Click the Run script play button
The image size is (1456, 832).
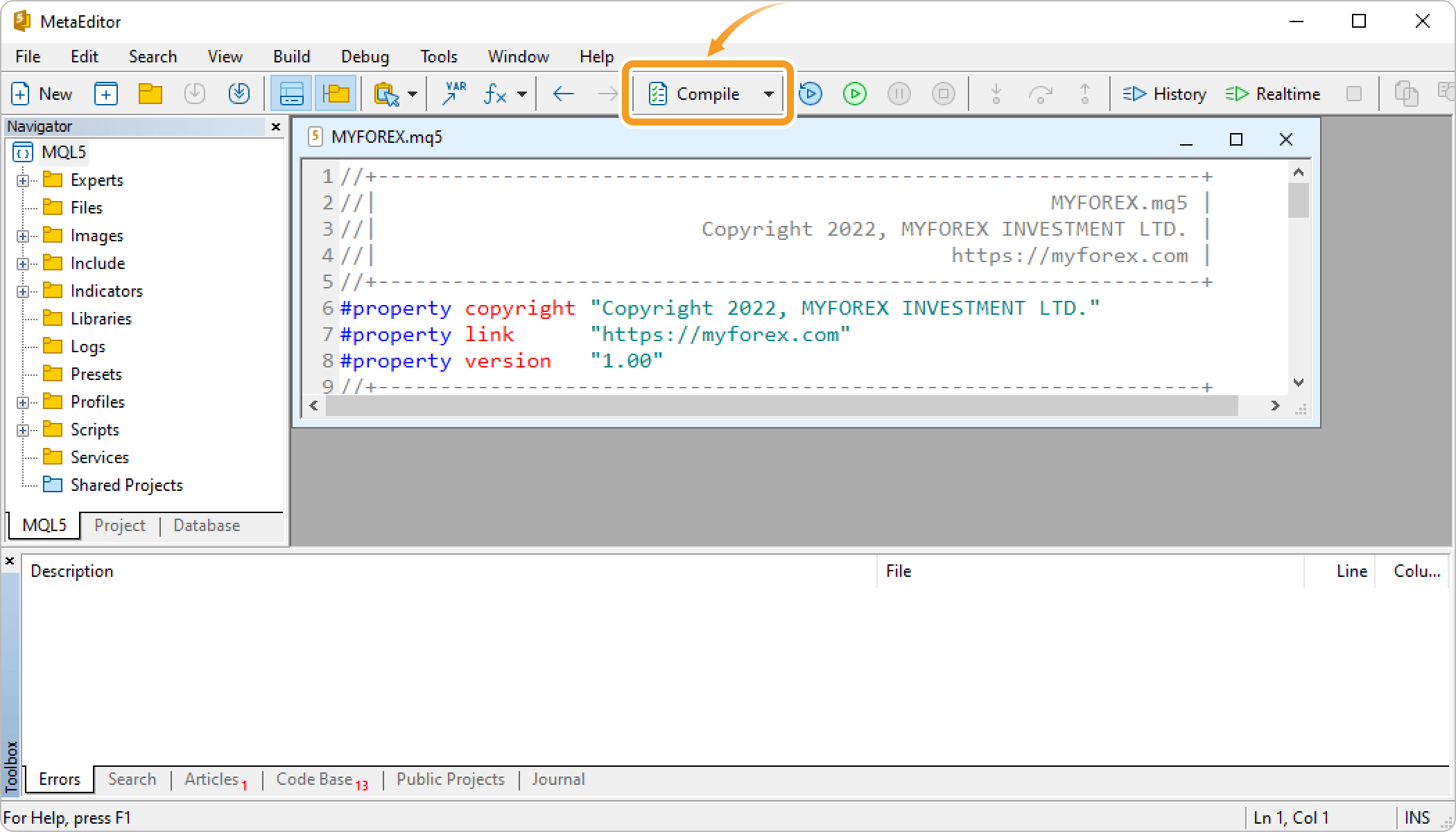pyautogui.click(x=855, y=94)
